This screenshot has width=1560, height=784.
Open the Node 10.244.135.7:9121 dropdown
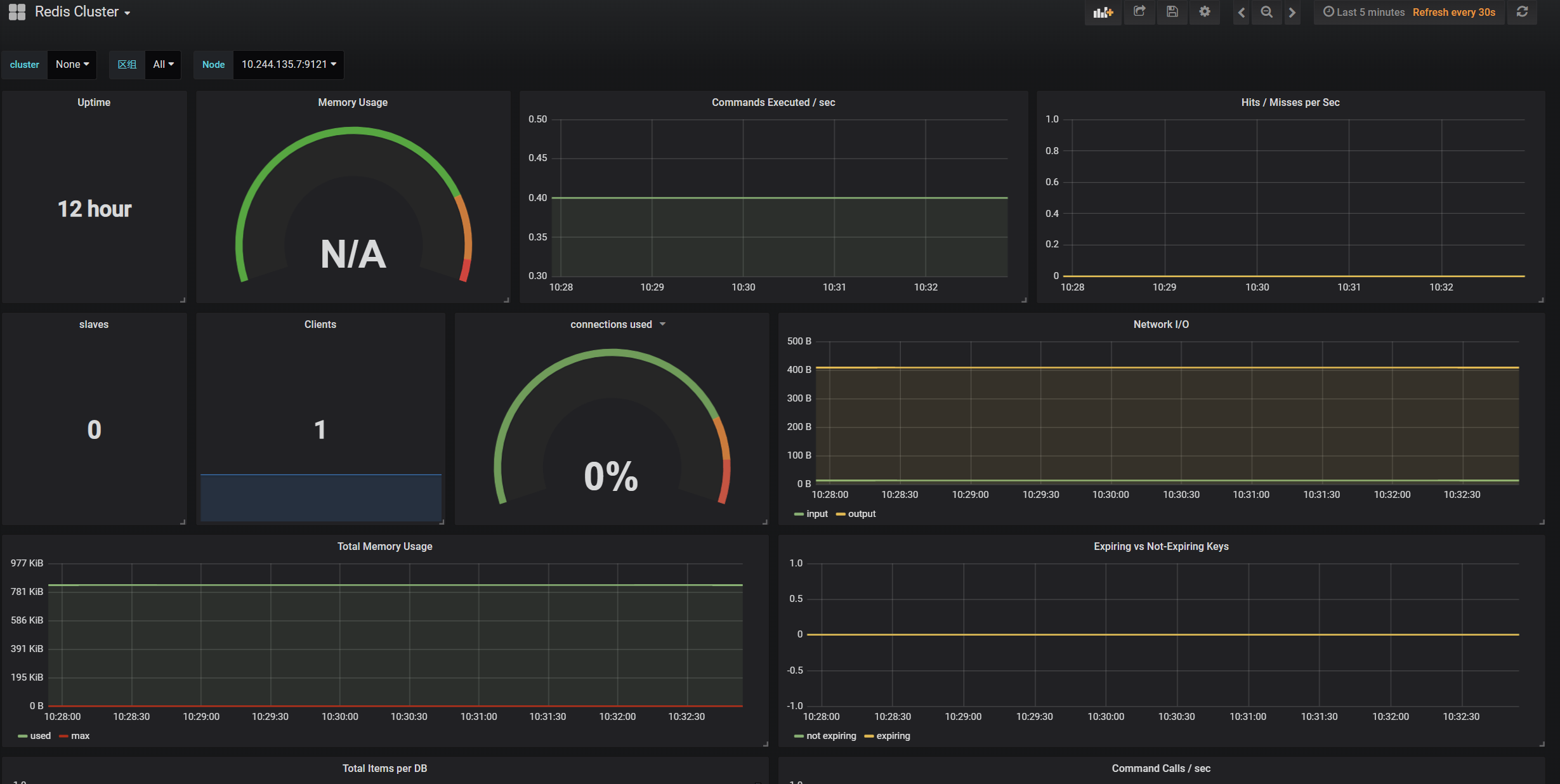click(x=289, y=65)
